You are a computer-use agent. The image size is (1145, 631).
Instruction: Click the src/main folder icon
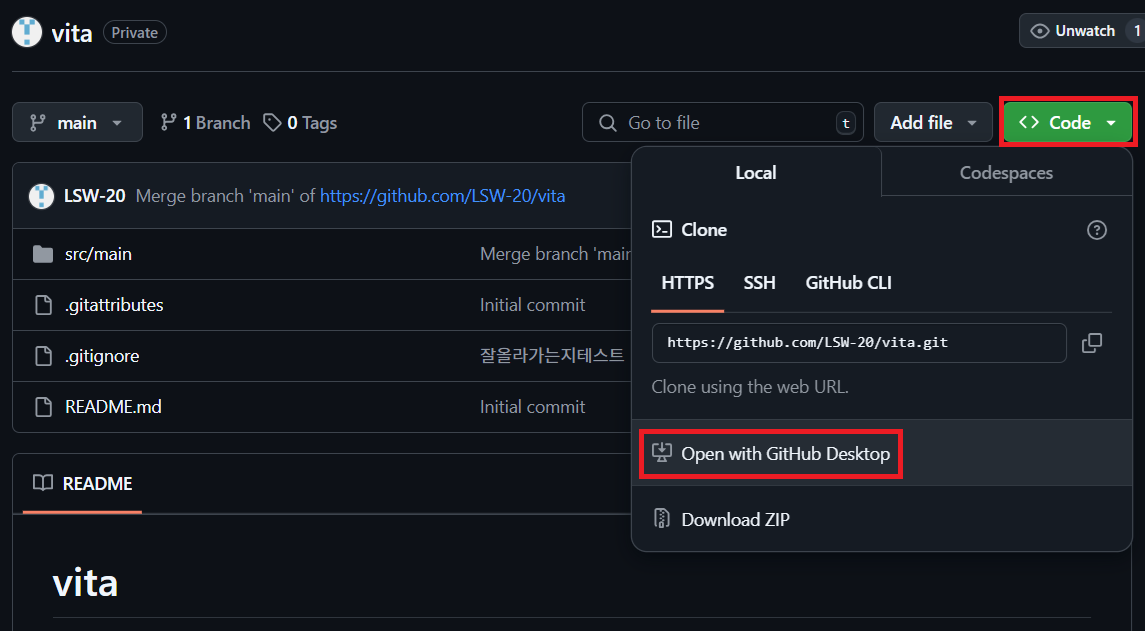click(x=43, y=254)
